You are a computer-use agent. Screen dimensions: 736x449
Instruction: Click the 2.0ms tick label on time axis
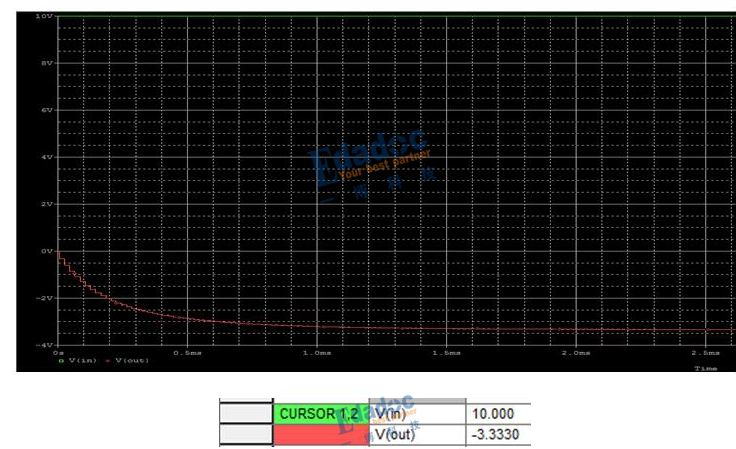click(x=576, y=353)
